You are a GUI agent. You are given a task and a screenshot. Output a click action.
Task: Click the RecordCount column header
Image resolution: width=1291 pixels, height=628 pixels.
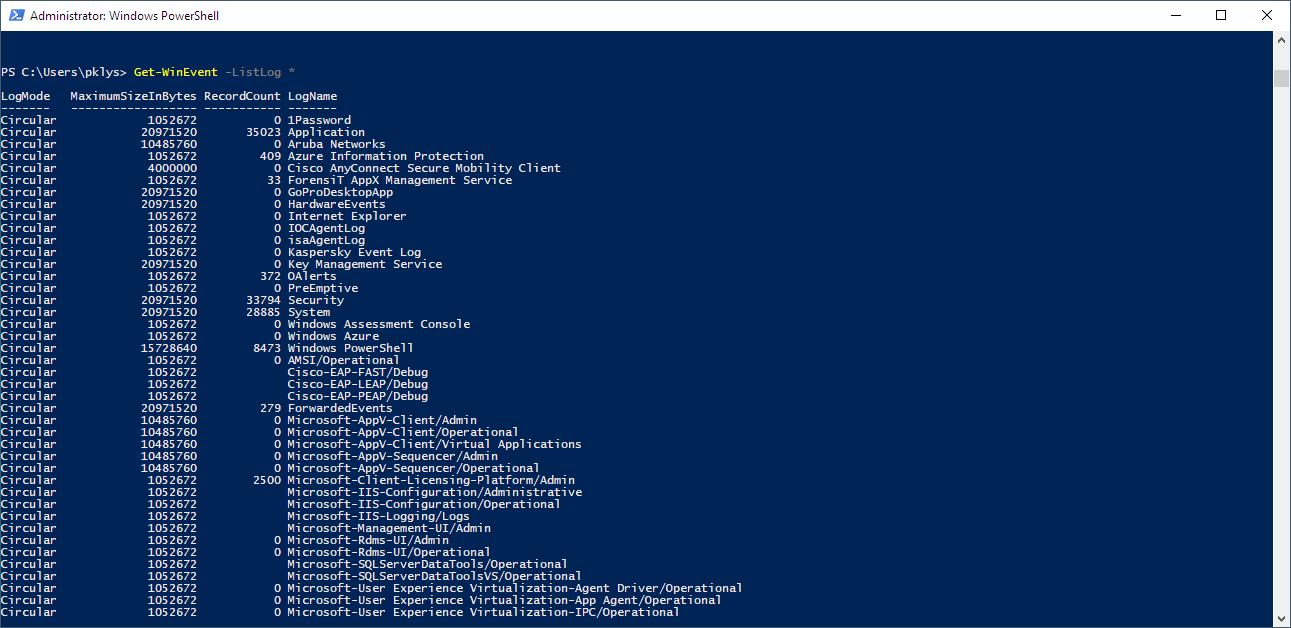coord(242,96)
